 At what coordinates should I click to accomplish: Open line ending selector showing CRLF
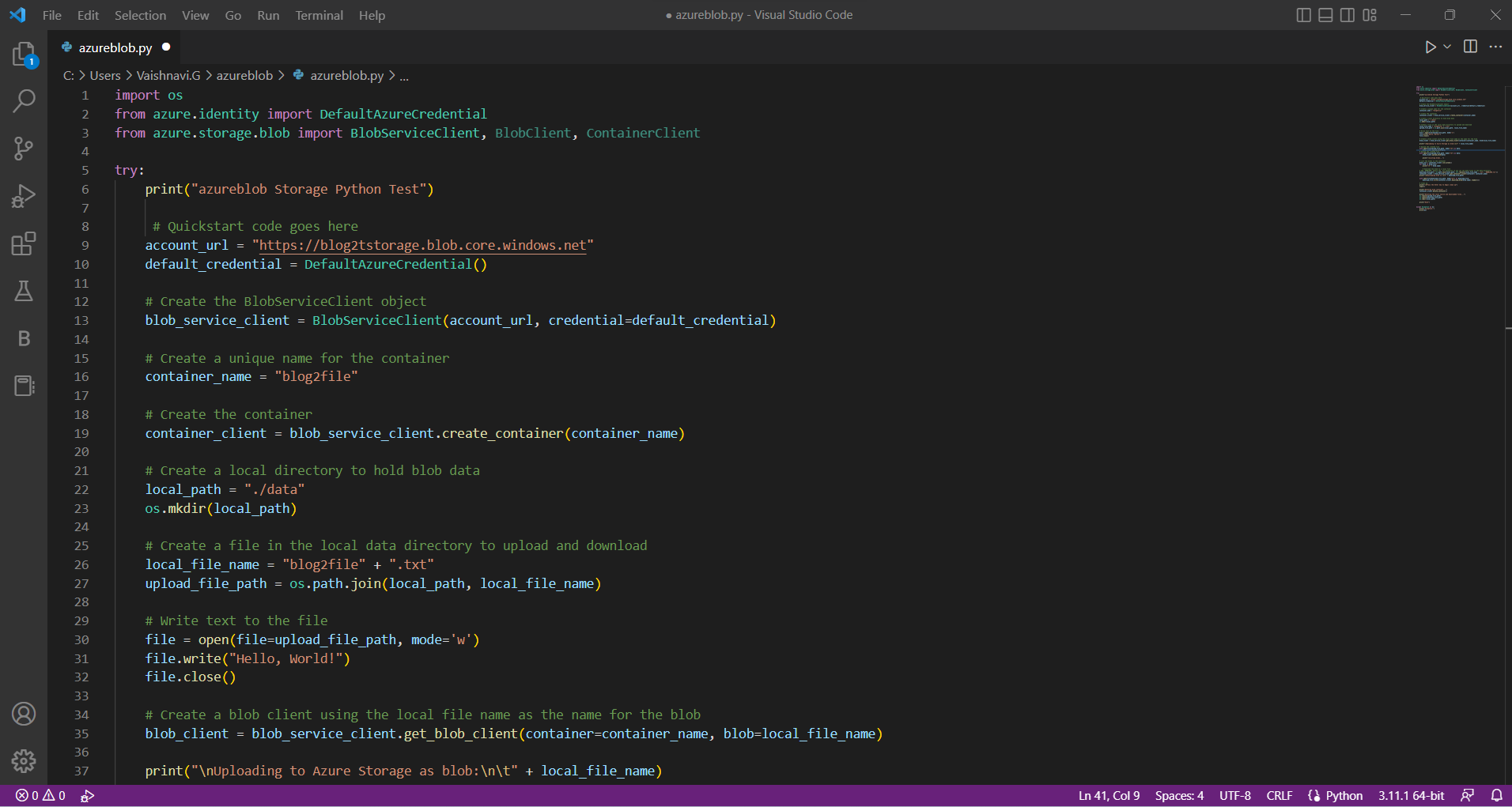pos(1280,795)
